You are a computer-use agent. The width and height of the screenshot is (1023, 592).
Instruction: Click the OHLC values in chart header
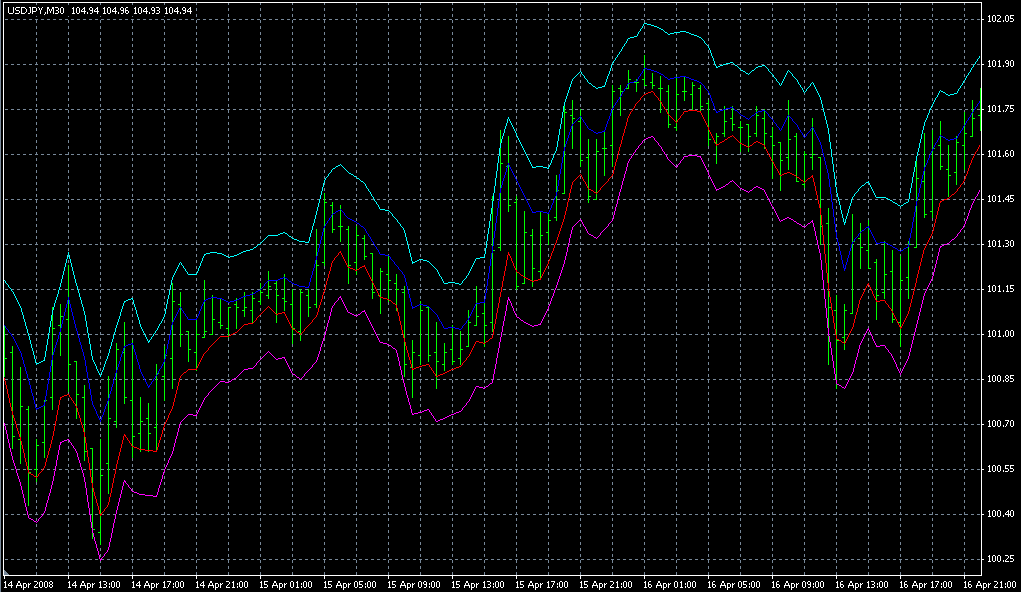[118, 10]
